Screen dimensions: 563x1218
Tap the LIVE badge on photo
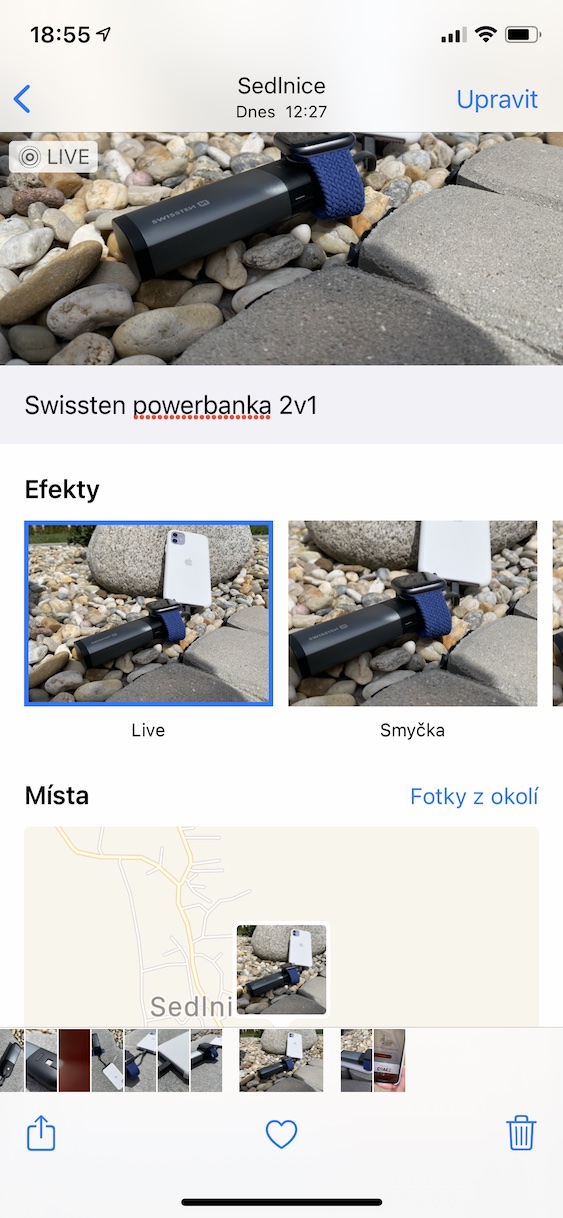click(53, 157)
